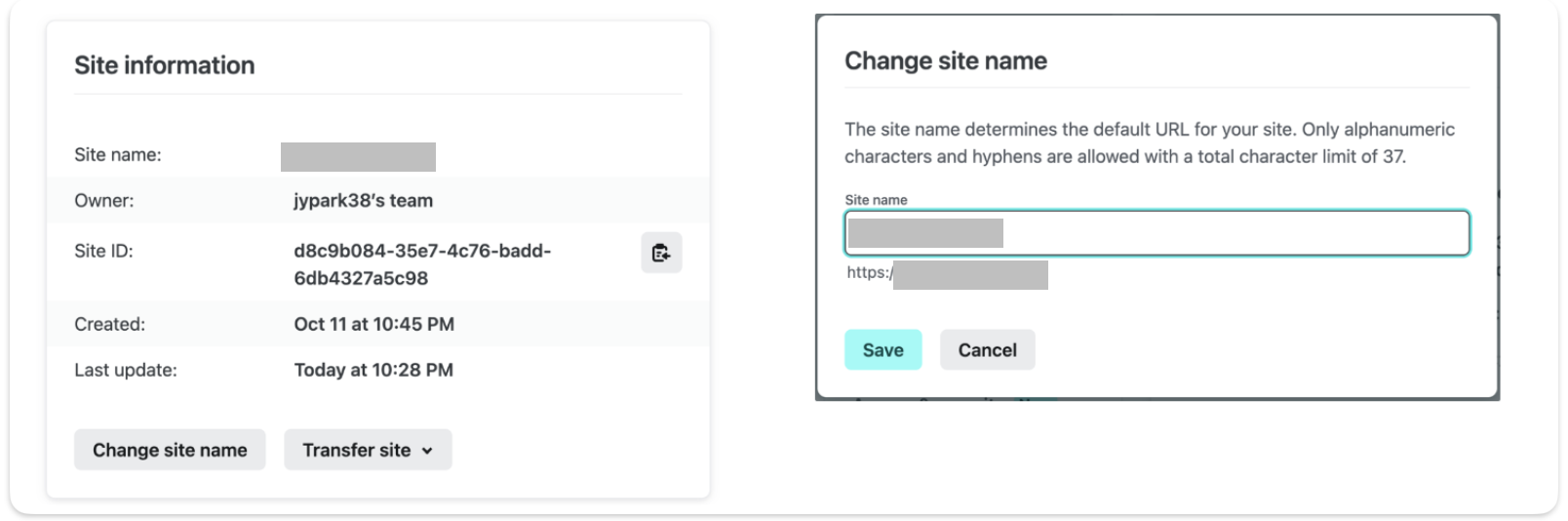Image resolution: width=1568 pixels, height=521 pixels.
Task: Click the https URL preview below input
Action: coord(946,274)
